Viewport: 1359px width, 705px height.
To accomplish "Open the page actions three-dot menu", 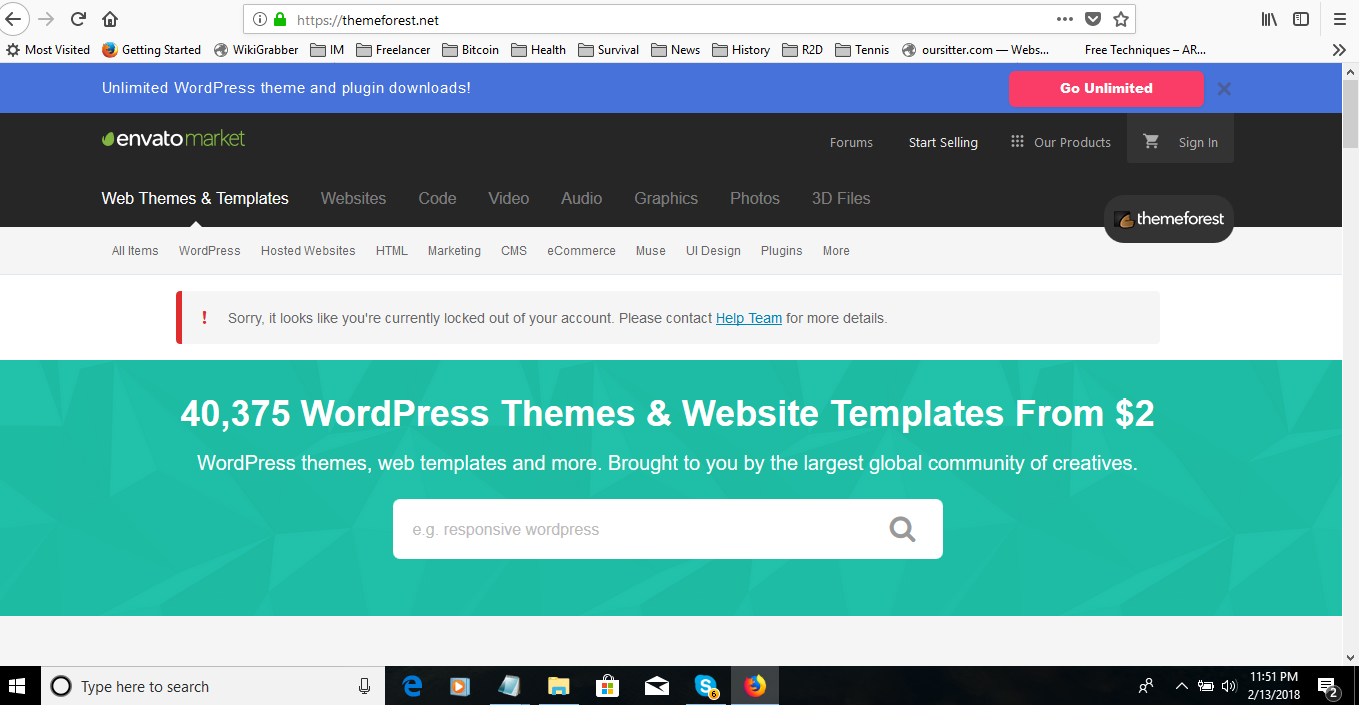I will [1065, 19].
